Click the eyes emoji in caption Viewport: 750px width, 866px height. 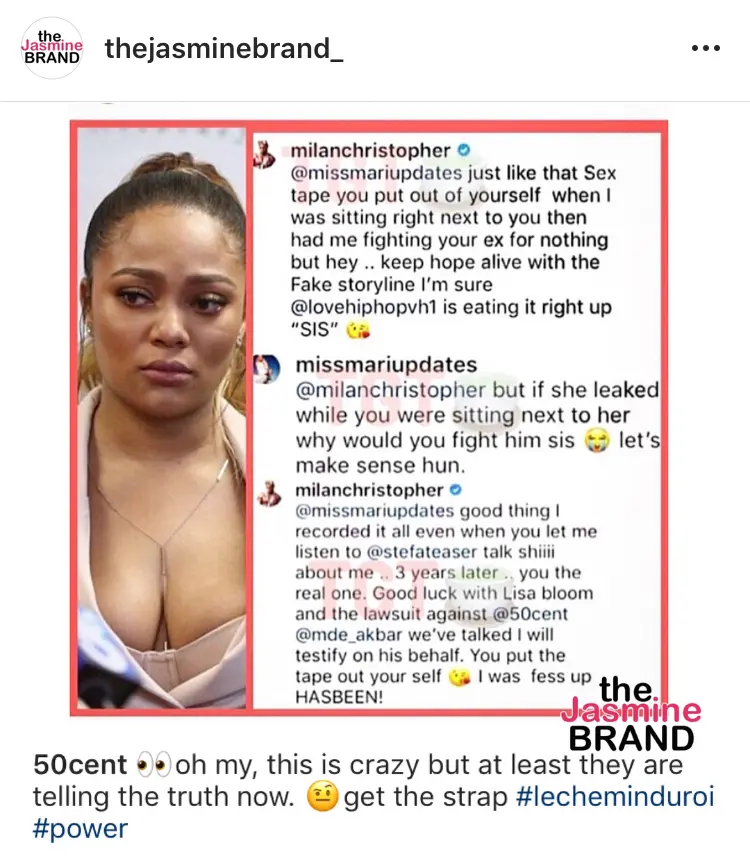(153, 765)
